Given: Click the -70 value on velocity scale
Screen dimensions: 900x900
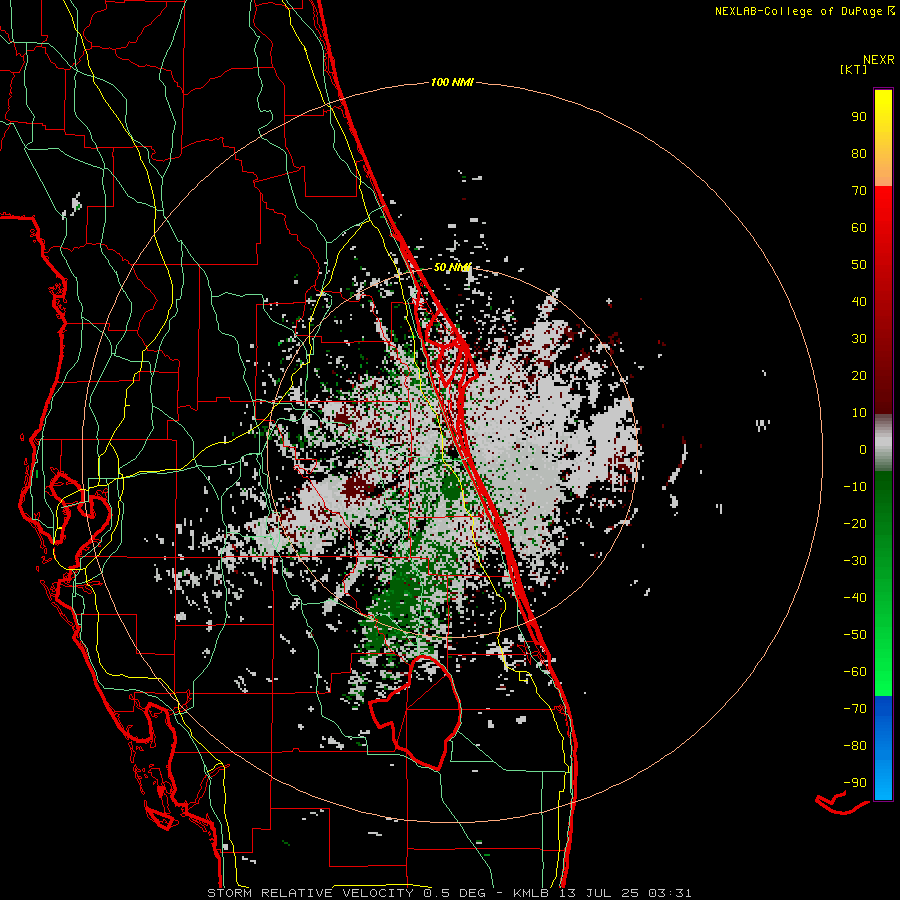Looking at the screenshot, I should [x=855, y=709].
